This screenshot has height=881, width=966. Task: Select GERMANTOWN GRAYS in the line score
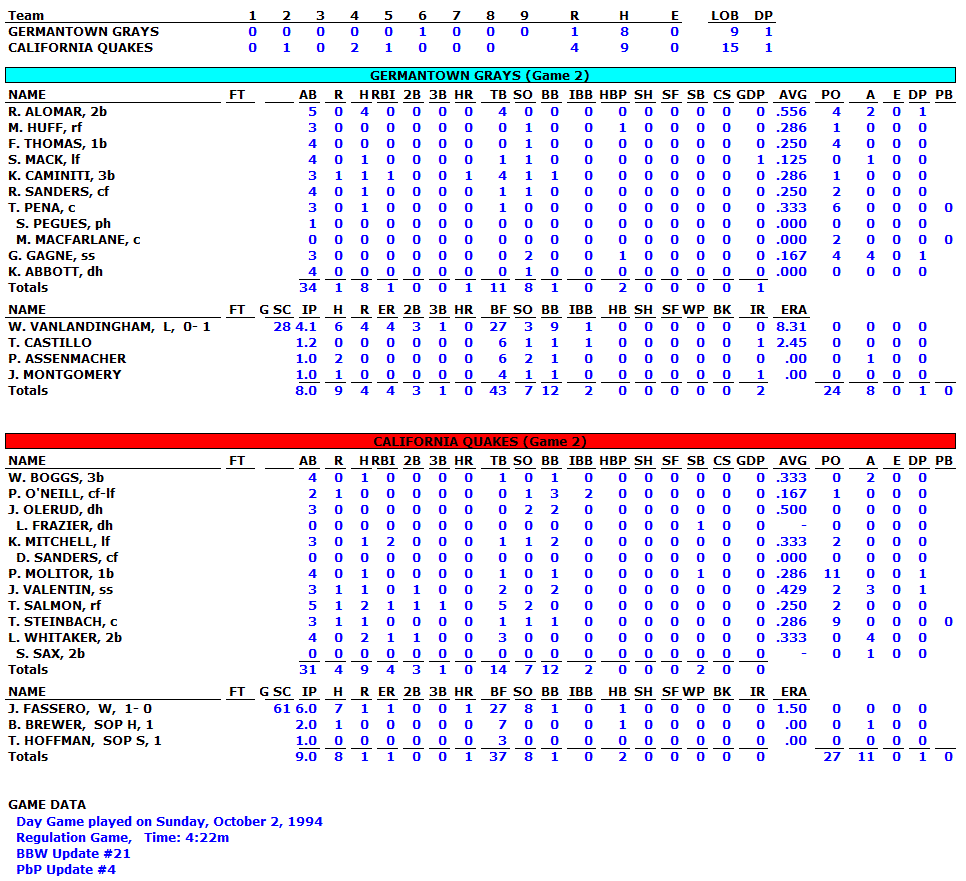pos(83,31)
